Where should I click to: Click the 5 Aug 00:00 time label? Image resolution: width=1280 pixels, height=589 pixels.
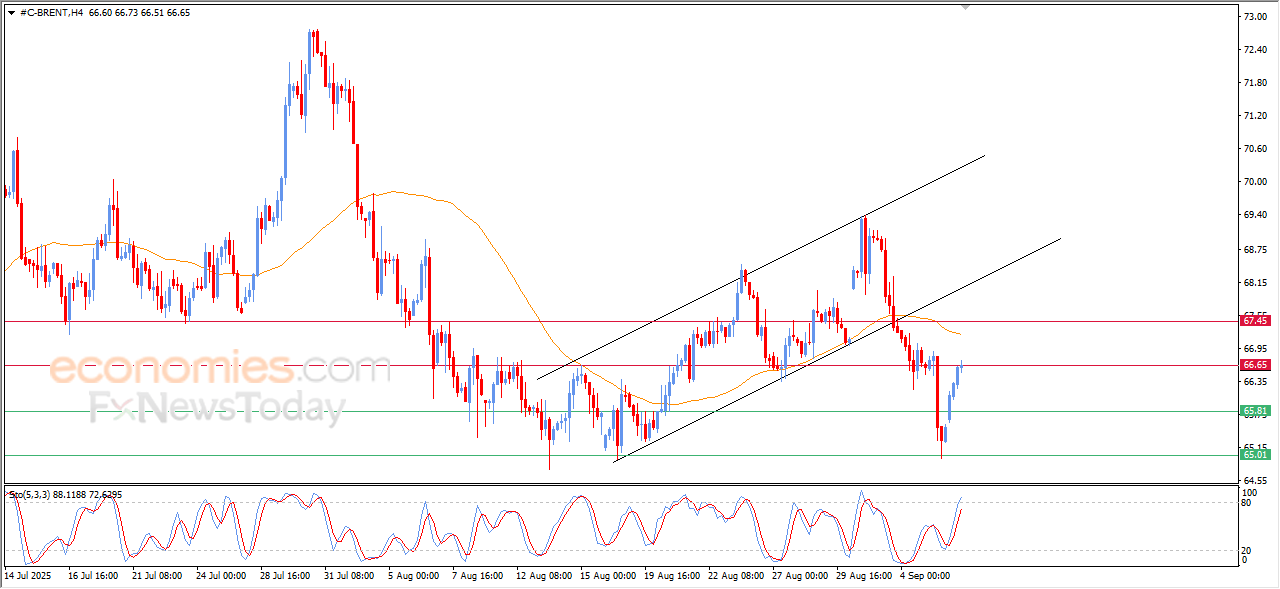(413, 576)
